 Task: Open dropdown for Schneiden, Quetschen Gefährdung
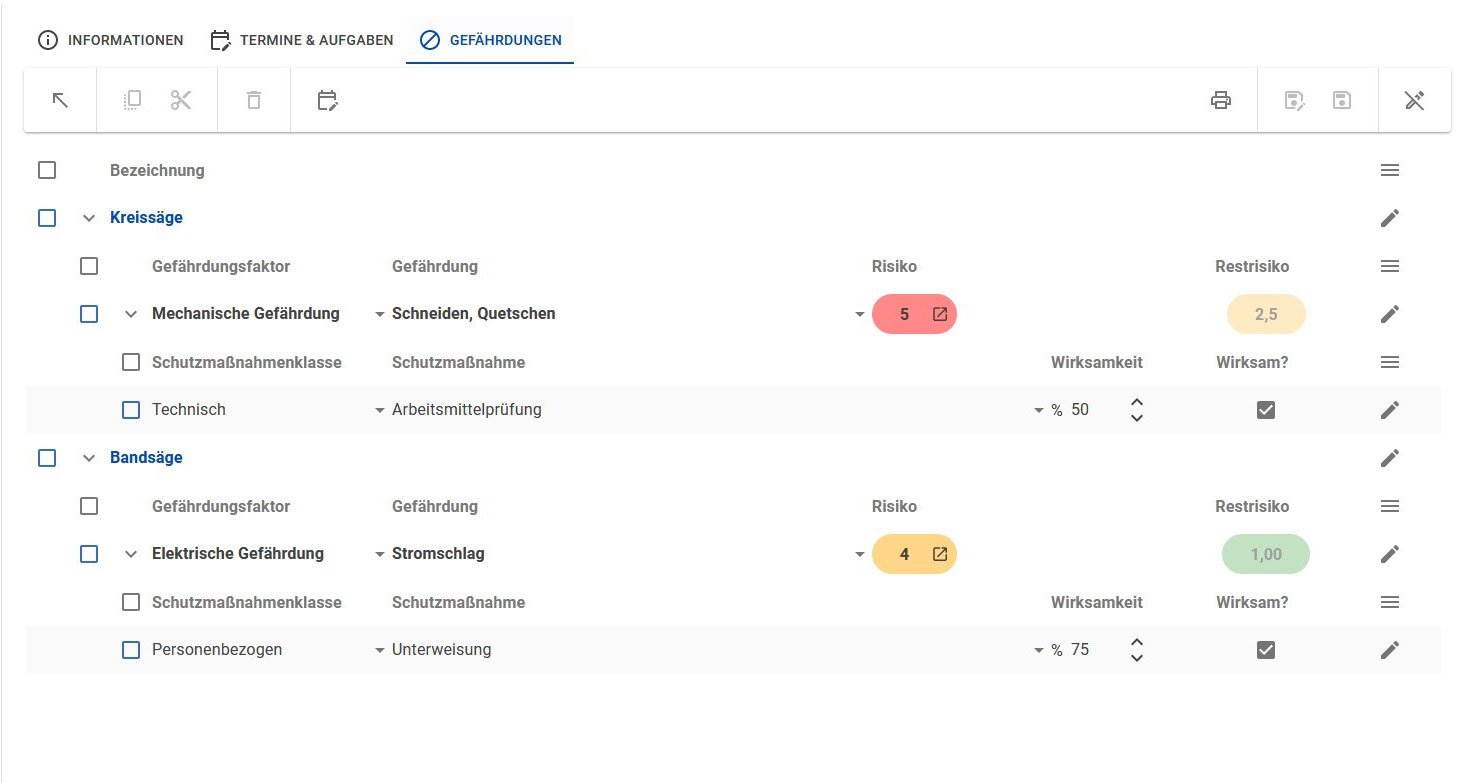(380, 314)
